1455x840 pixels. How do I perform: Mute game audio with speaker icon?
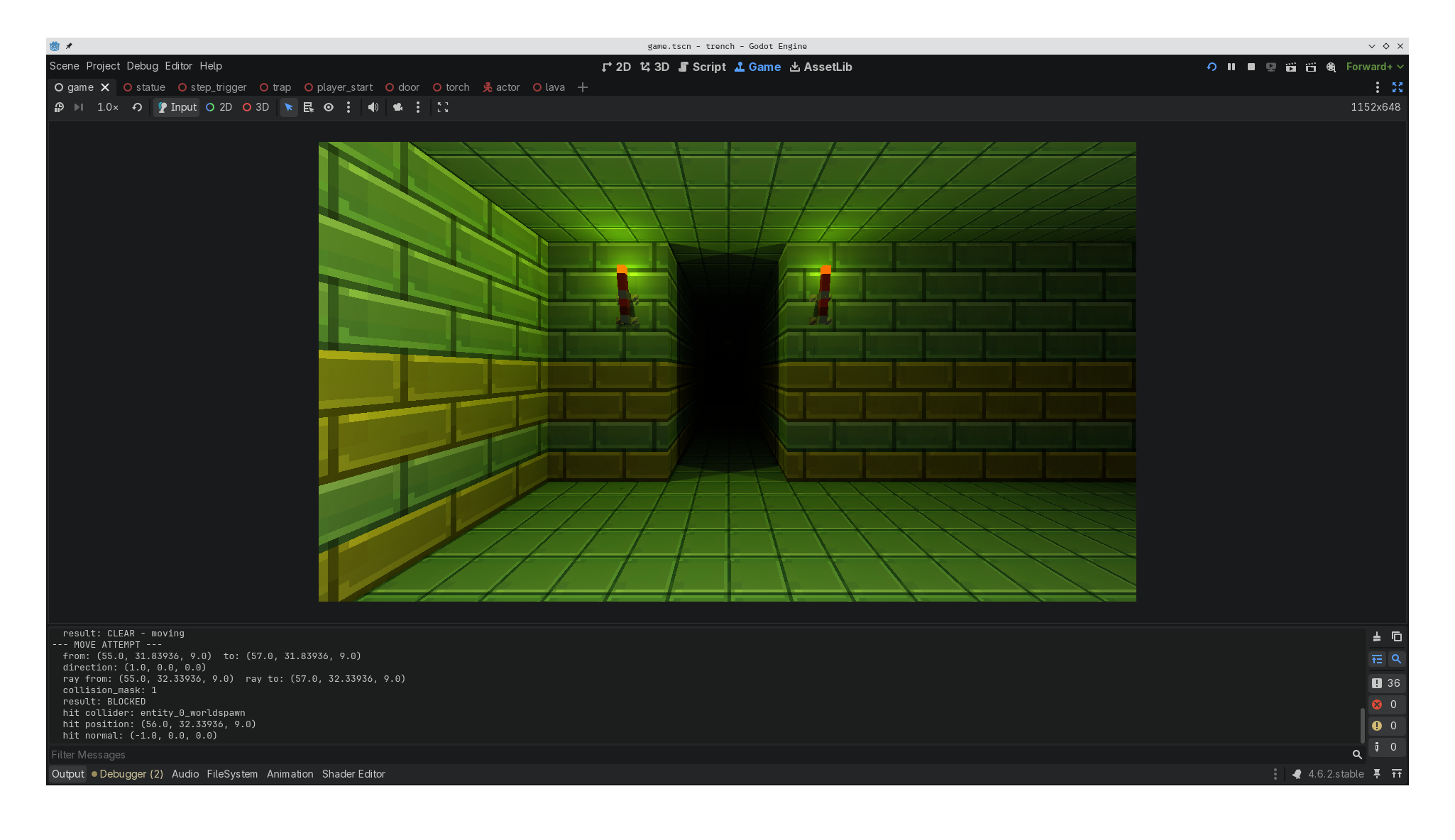373,107
